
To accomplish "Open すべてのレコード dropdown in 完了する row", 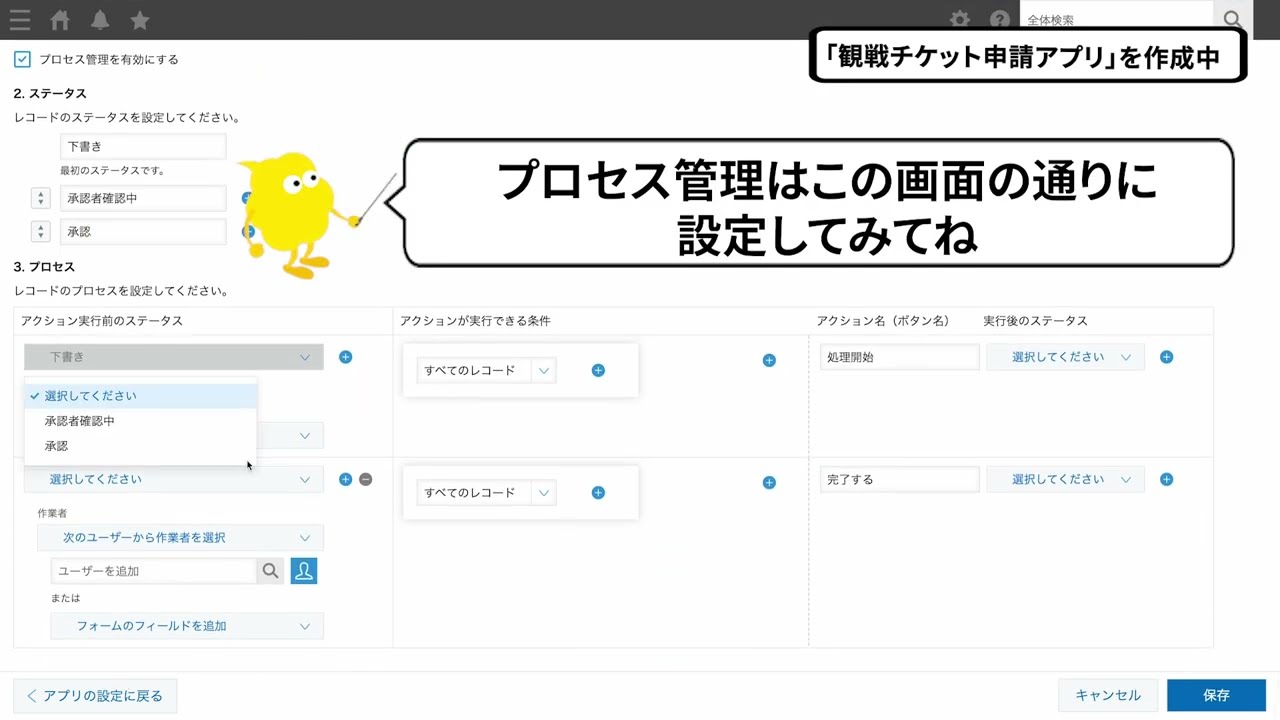I will 486,492.
